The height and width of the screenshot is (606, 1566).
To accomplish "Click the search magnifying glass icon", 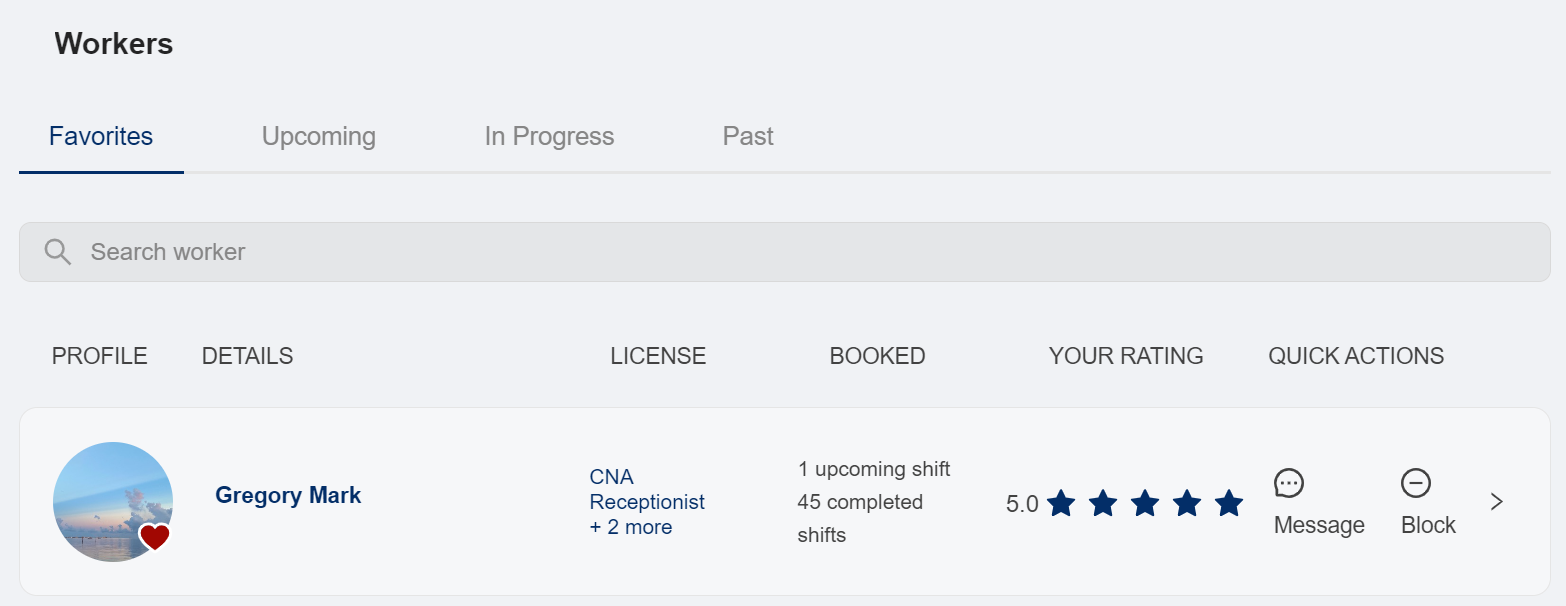I will [57, 251].
